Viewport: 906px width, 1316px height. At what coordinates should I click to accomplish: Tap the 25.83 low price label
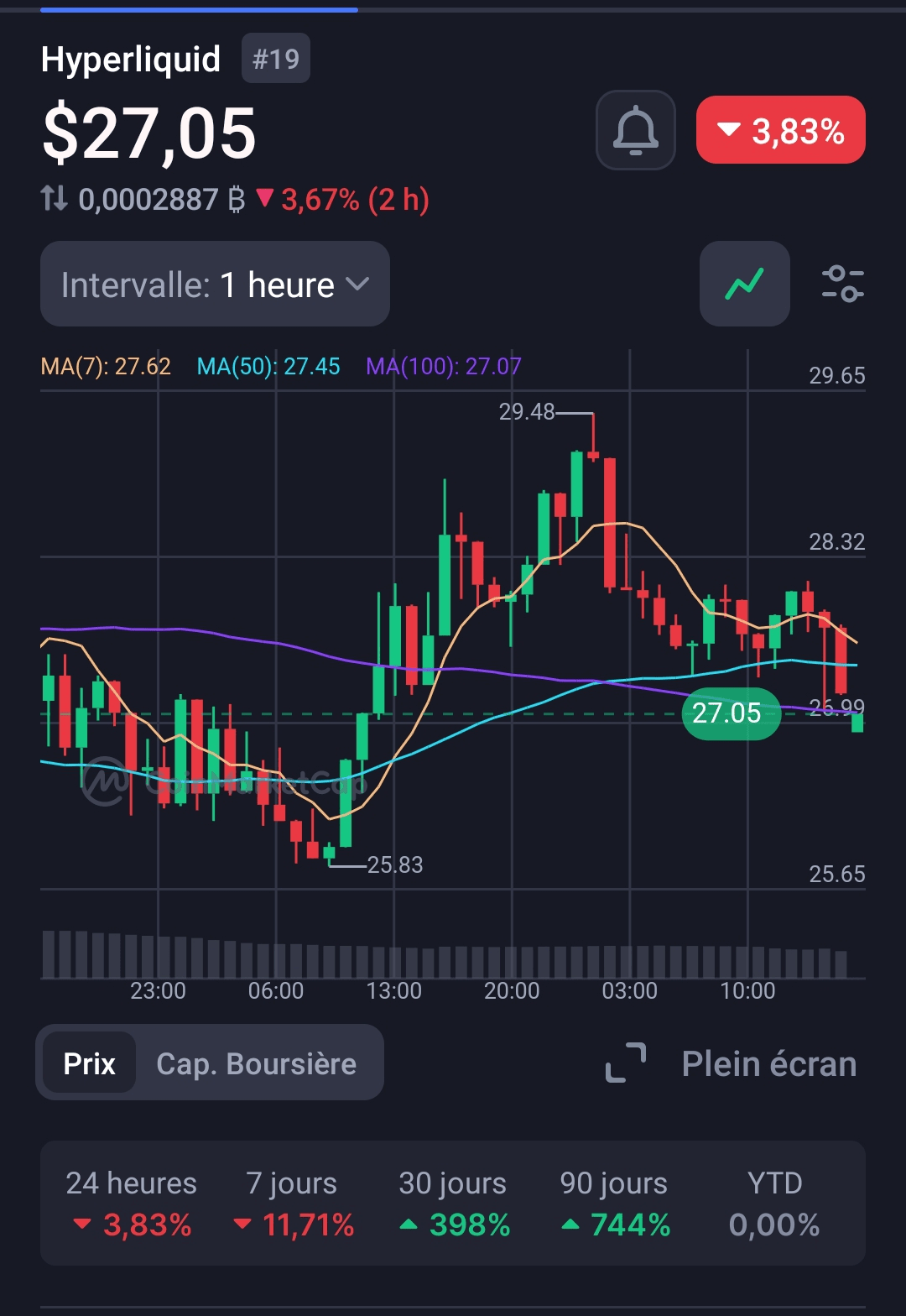click(395, 865)
